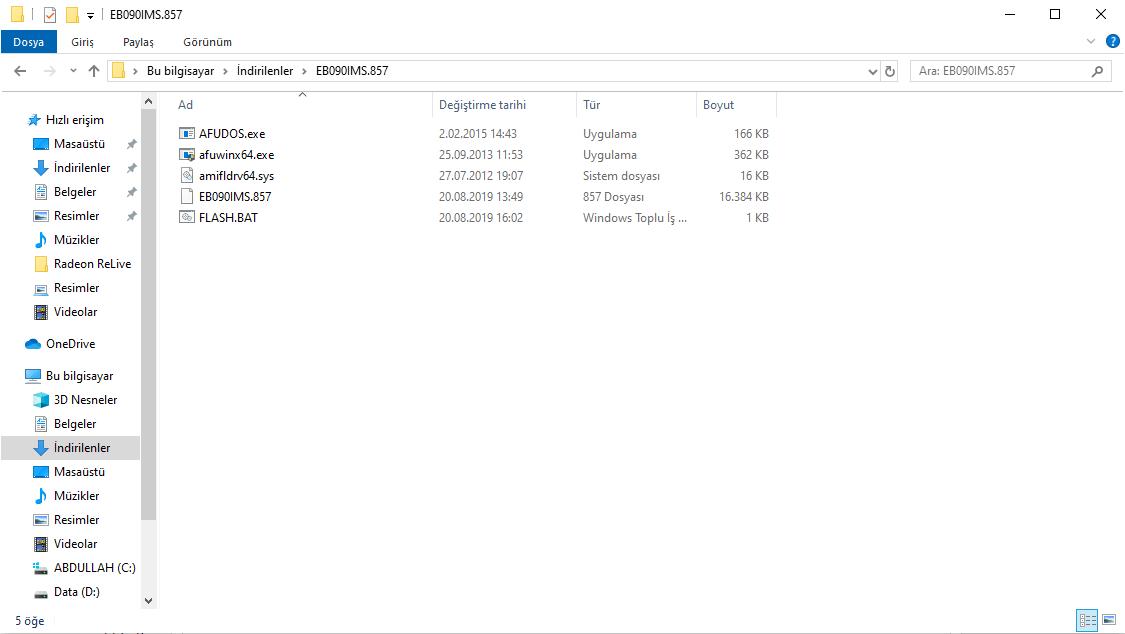Switch to the Görünüm ribbon tab
The image size is (1125, 634).
click(x=207, y=42)
